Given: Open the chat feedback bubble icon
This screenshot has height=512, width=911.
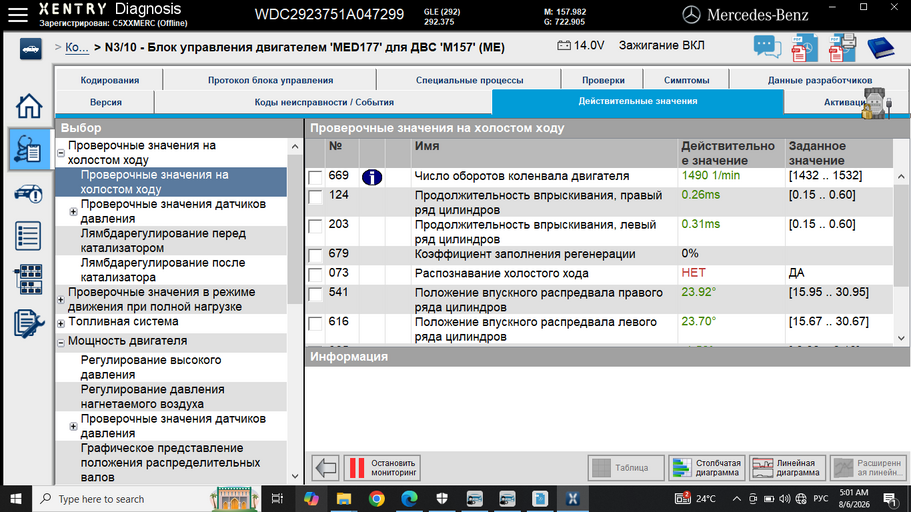Looking at the screenshot, I should pos(767,47).
